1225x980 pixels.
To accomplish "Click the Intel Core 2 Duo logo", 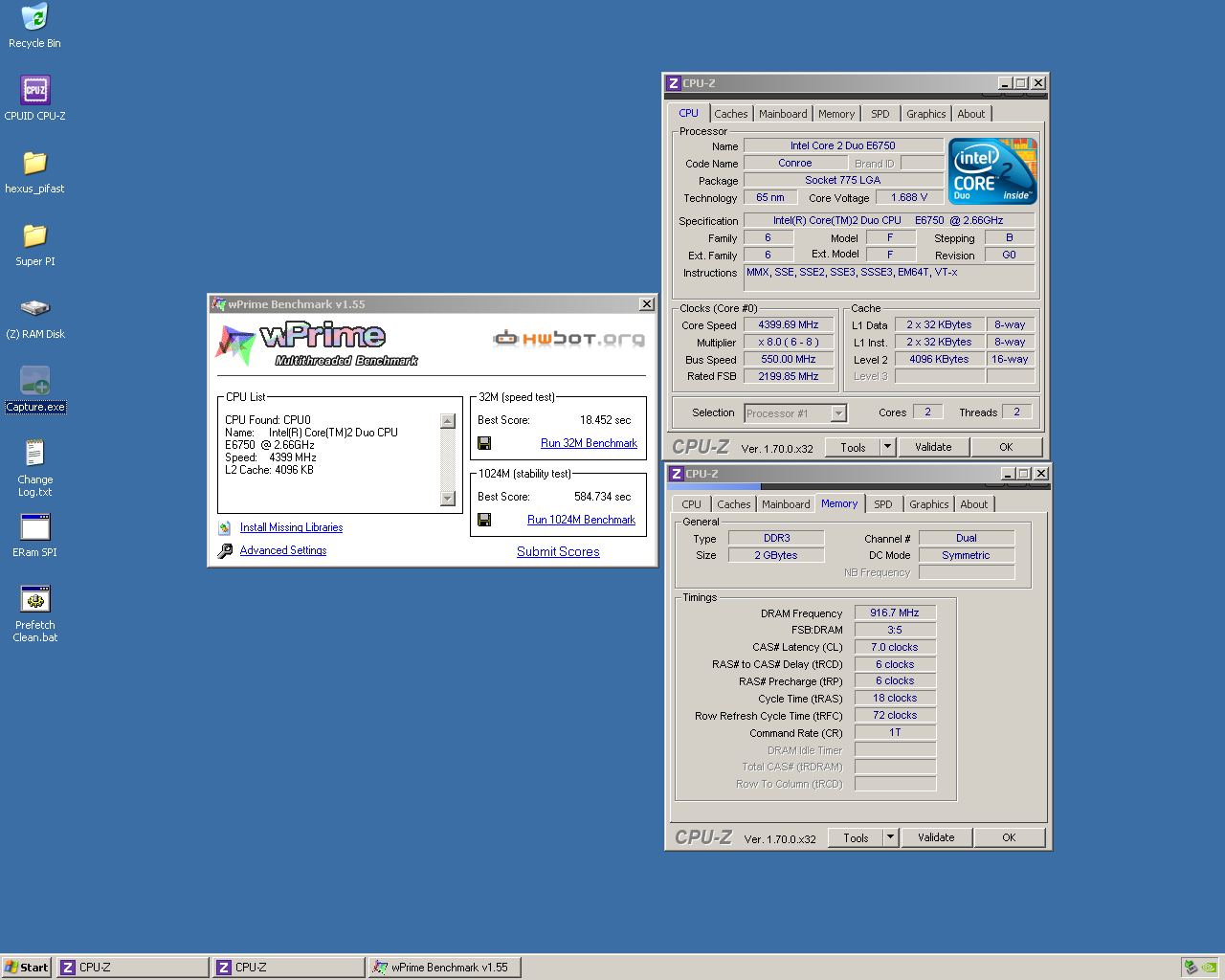I will [992, 171].
